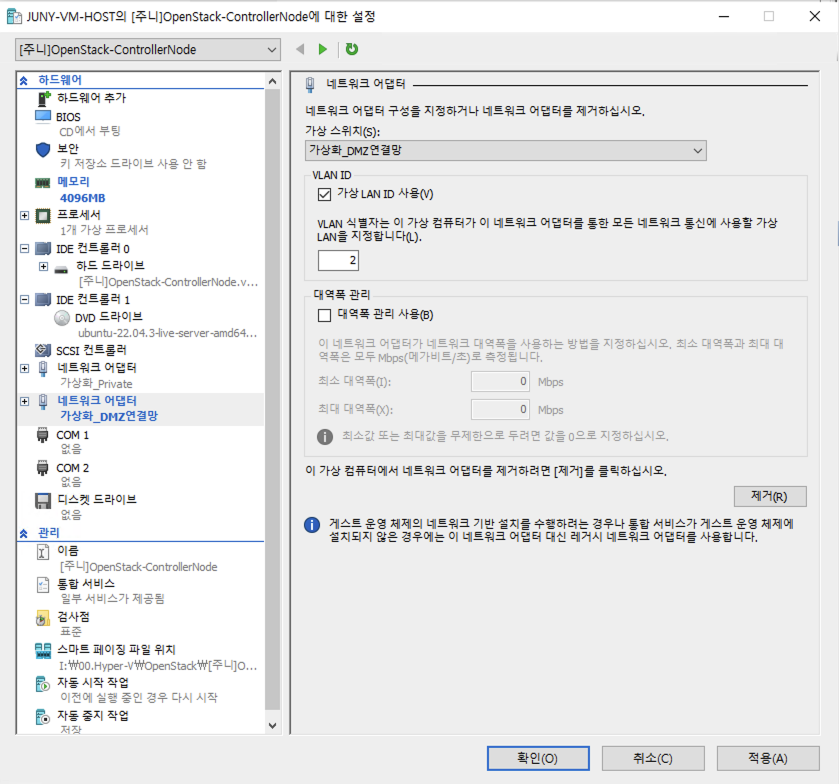Click the 취소(C) button
The width and height of the screenshot is (839, 784).
point(653,758)
